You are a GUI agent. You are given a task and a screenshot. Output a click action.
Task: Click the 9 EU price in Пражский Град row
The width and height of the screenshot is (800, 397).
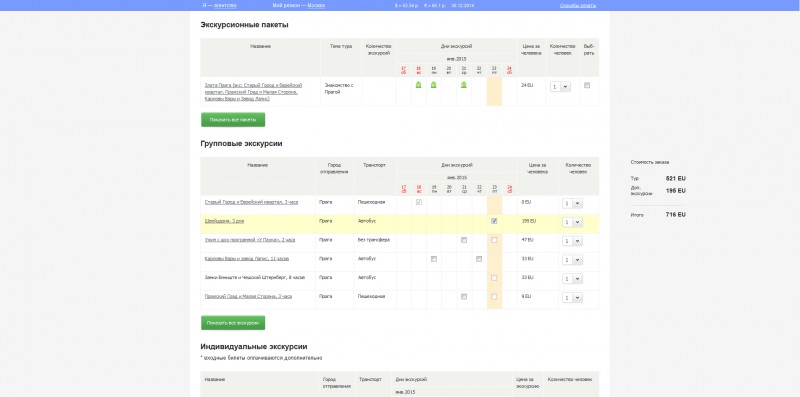526,296
